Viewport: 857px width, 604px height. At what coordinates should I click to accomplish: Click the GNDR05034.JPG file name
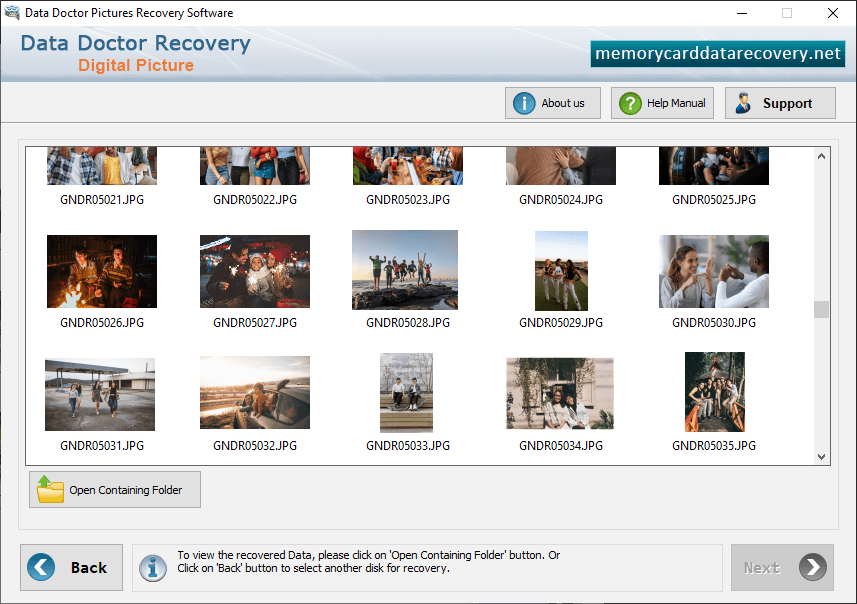(561, 446)
